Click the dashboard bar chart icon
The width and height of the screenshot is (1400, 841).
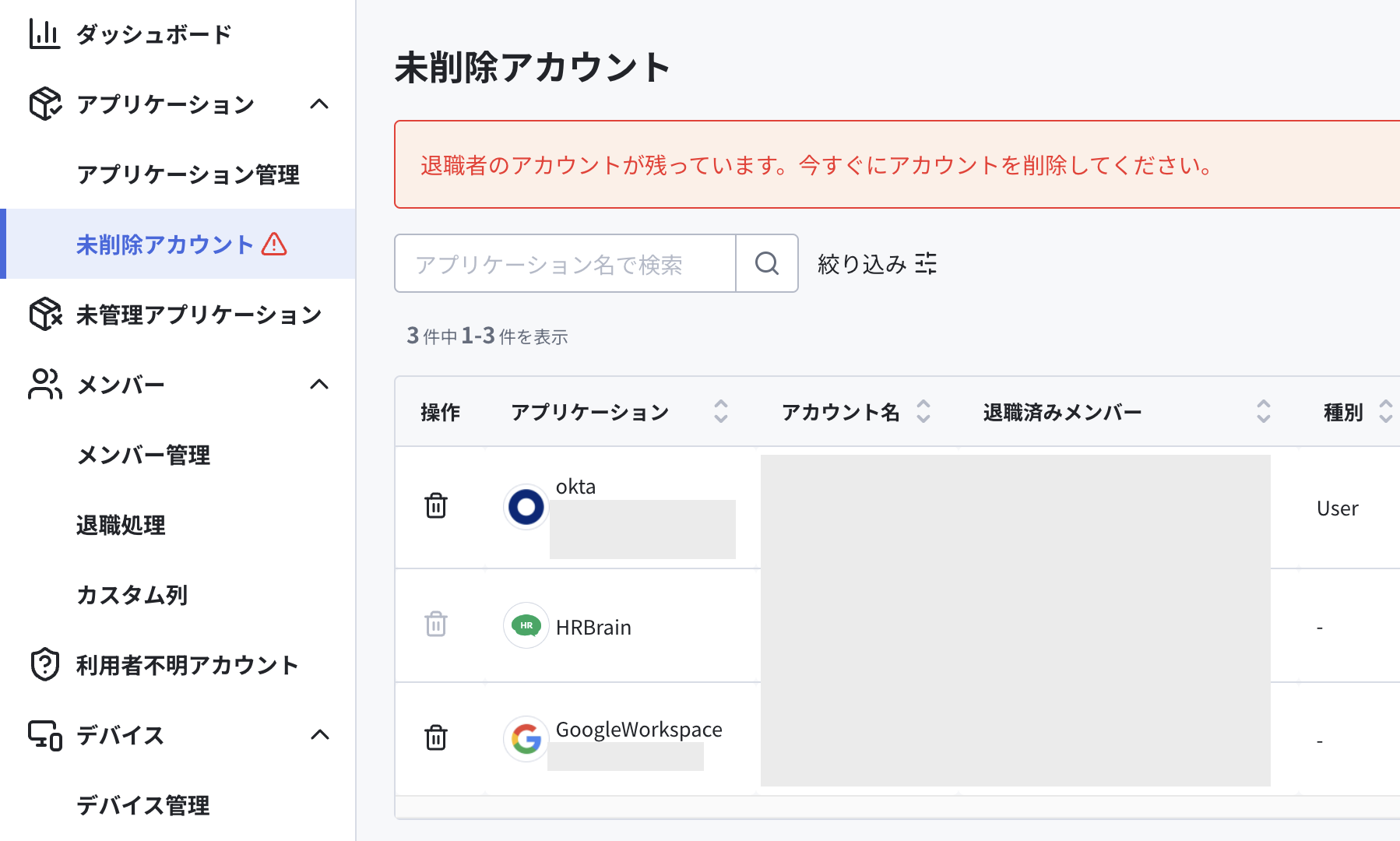[x=44, y=34]
